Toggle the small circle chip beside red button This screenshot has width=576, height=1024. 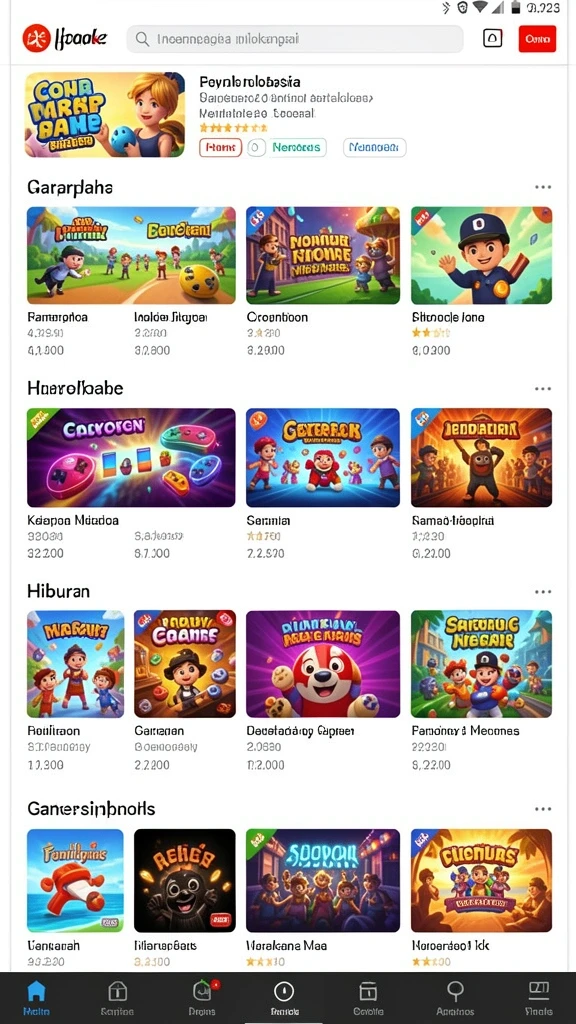click(255, 148)
